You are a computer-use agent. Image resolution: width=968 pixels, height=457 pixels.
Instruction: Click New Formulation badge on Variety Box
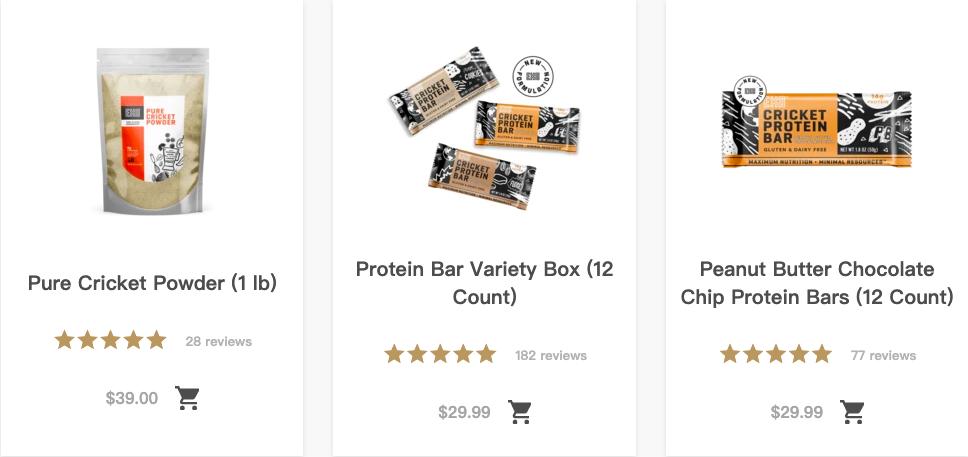click(x=533, y=77)
